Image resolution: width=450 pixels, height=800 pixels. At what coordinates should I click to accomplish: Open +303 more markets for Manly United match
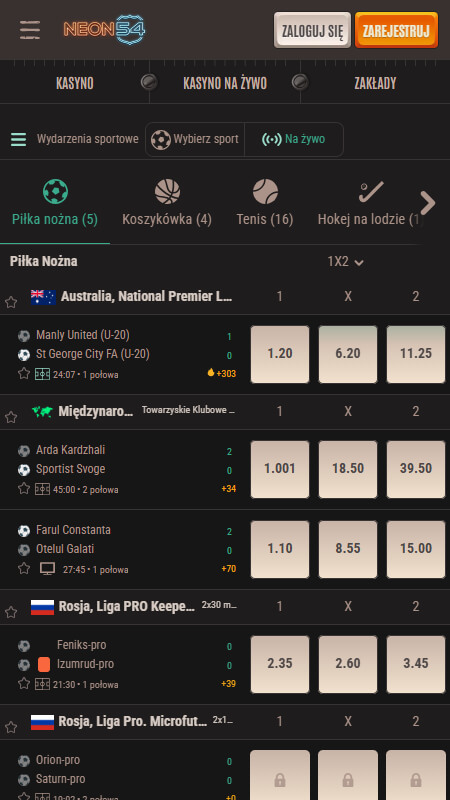click(x=222, y=373)
